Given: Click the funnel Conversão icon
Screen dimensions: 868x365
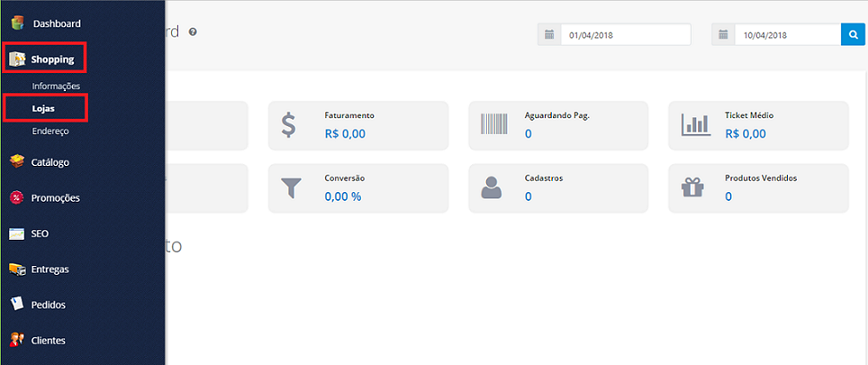Looking at the screenshot, I should (x=291, y=188).
